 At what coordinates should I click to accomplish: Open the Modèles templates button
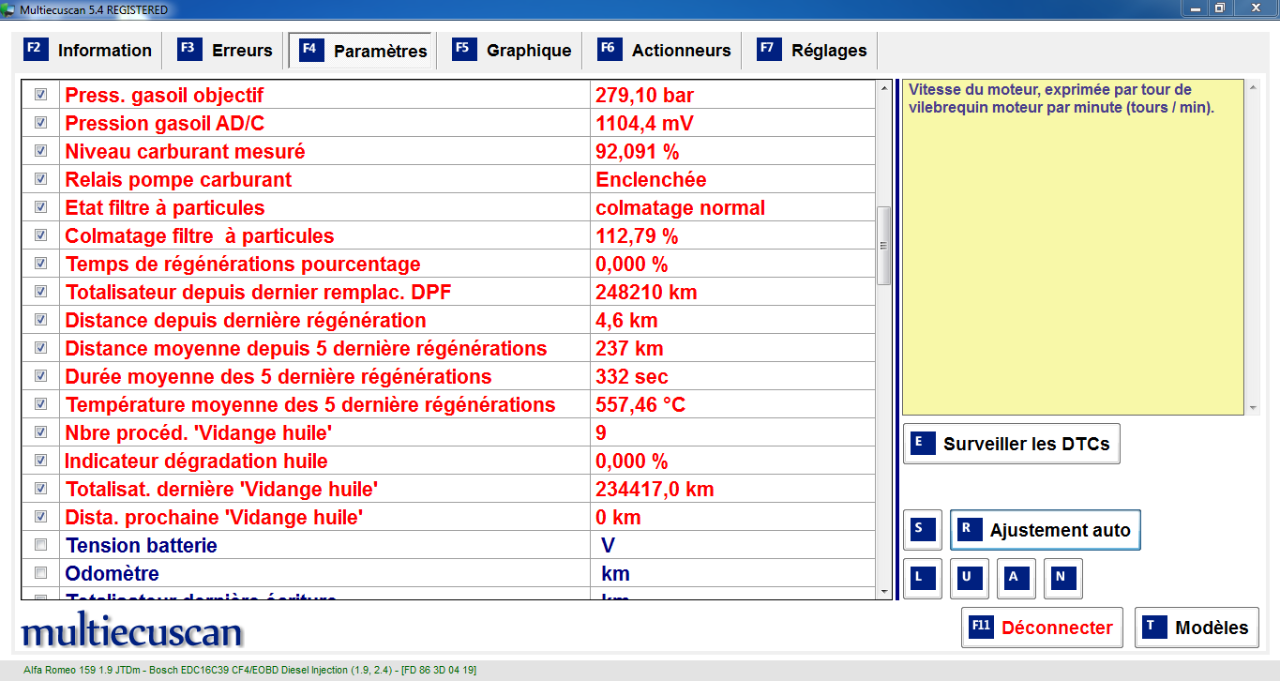(1196, 628)
